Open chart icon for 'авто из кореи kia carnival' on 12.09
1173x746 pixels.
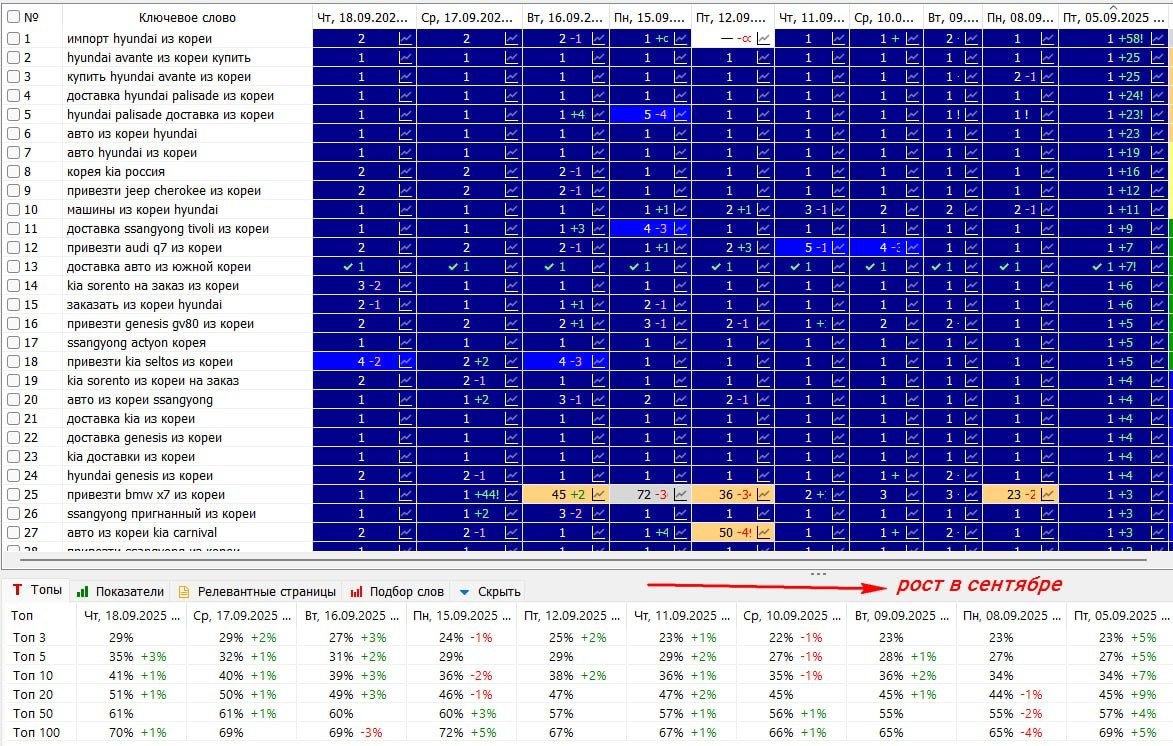coord(763,533)
